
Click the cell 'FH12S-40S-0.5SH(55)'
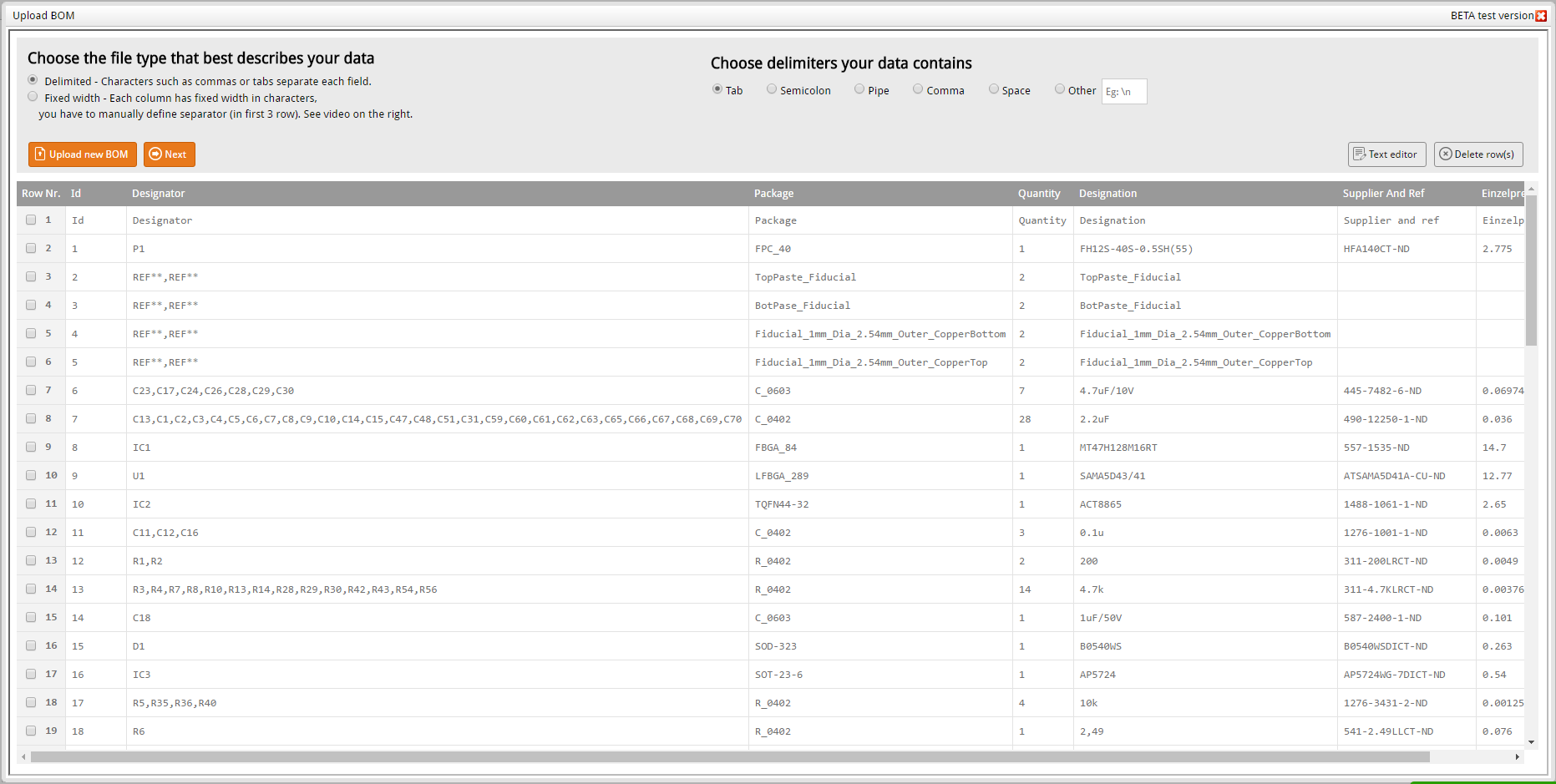coord(1205,249)
